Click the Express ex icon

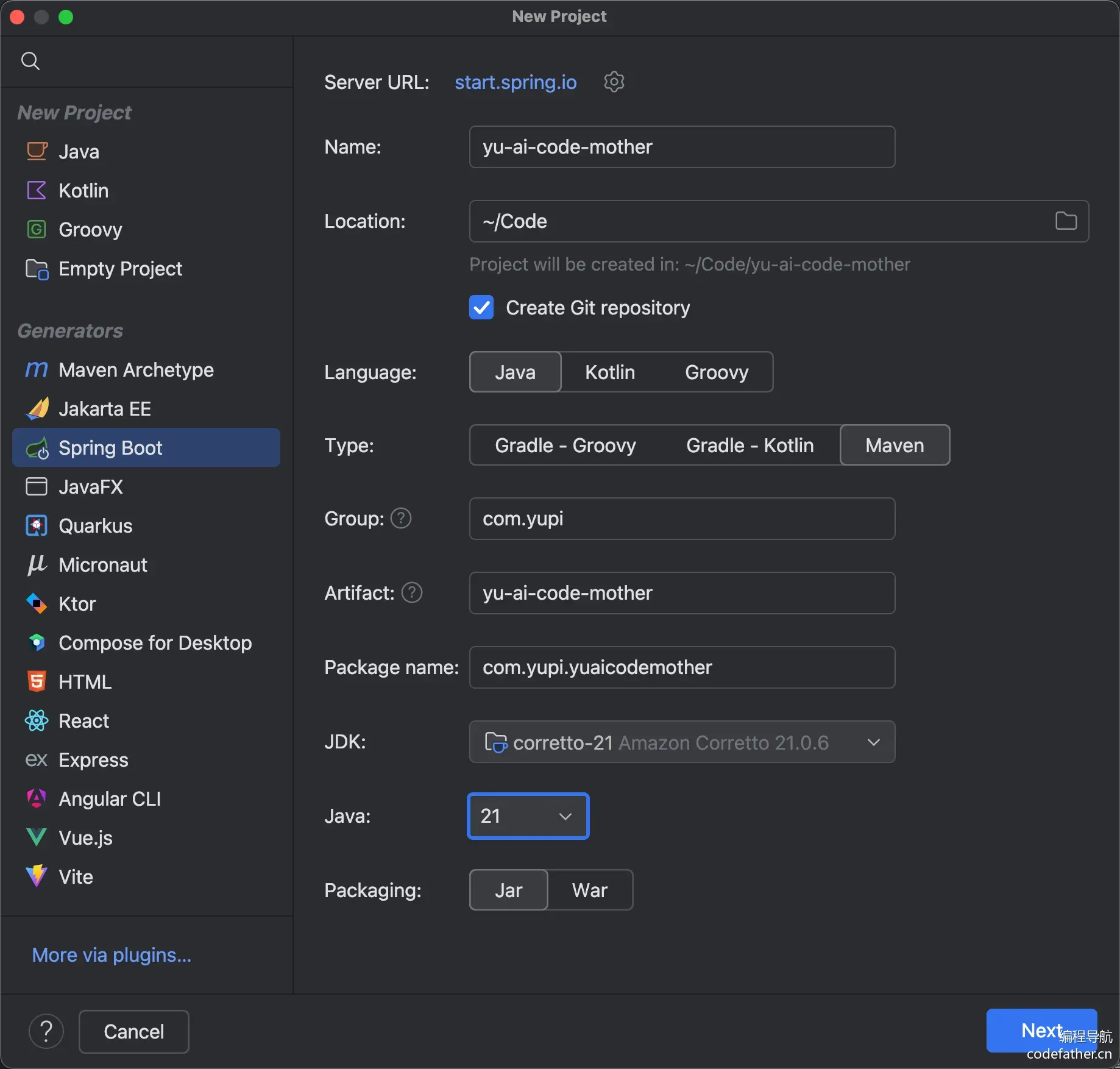(x=37, y=760)
